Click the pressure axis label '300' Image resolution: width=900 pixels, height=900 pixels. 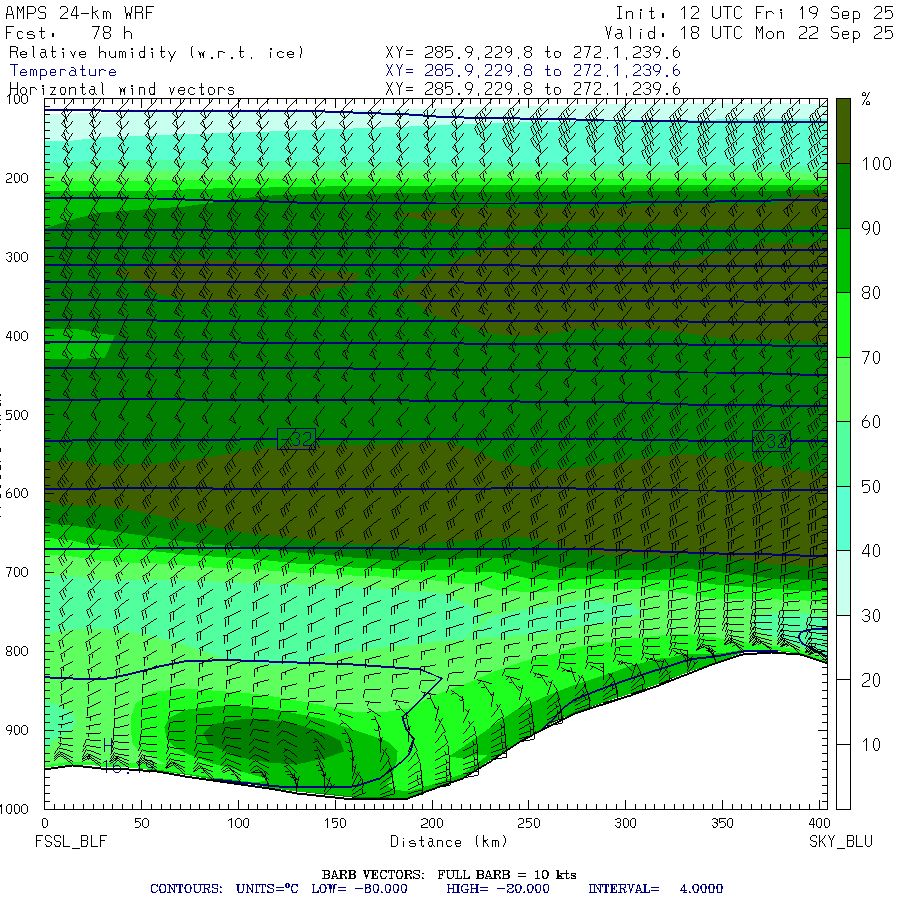click(x=17, y=257)
